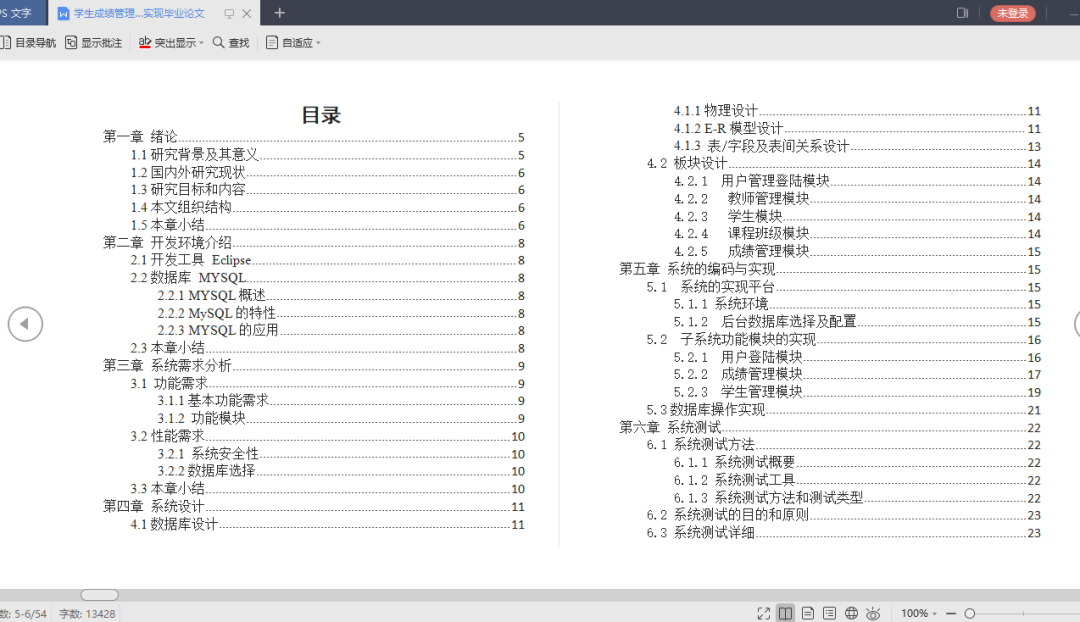Click the horizontal scrollbar thumb
1080x622 pixels.
click(99, 595)
